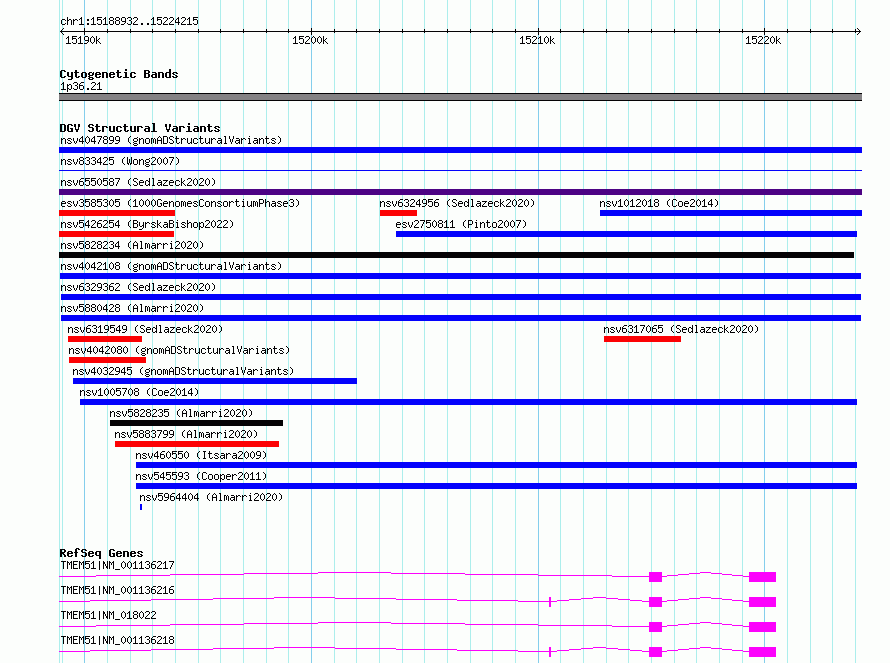This screenshot has width=890, height=663.
Task: Click the blue bar for nsv1012018 (Coe2014)
Action: pos(730,213)
